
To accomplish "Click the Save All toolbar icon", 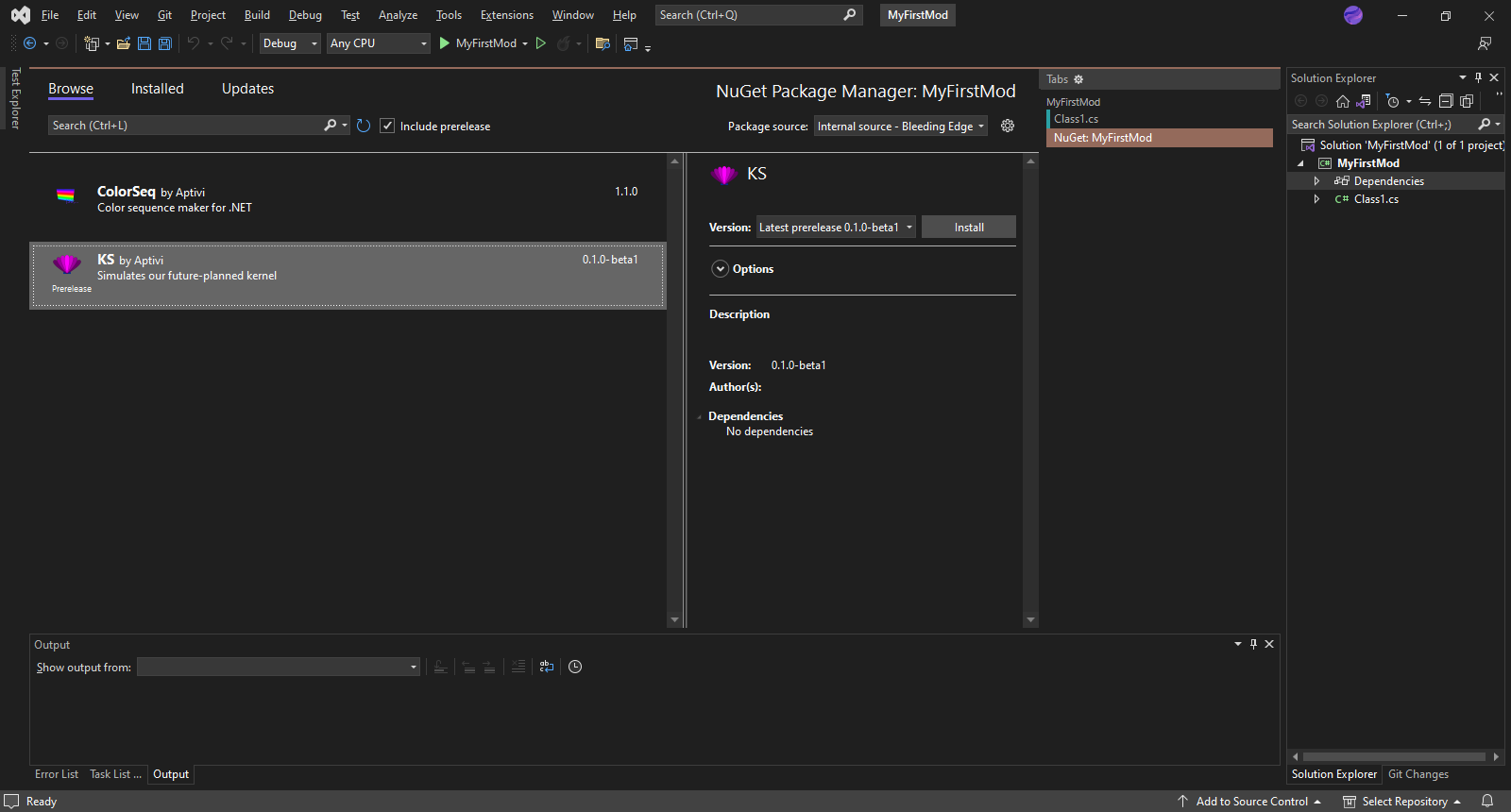I will click(x=165, y=43).
